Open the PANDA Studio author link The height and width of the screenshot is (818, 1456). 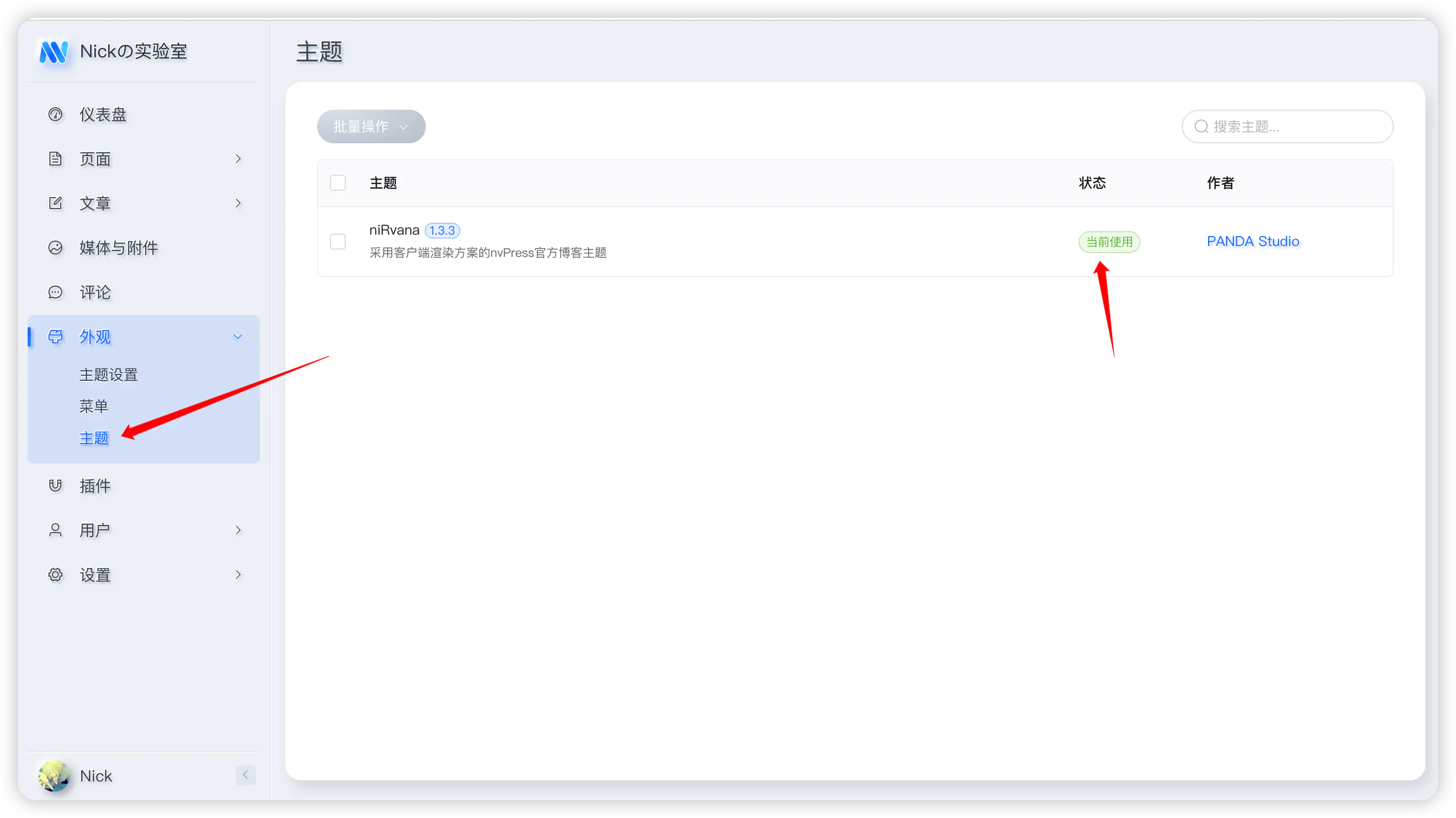point(1253,242)
